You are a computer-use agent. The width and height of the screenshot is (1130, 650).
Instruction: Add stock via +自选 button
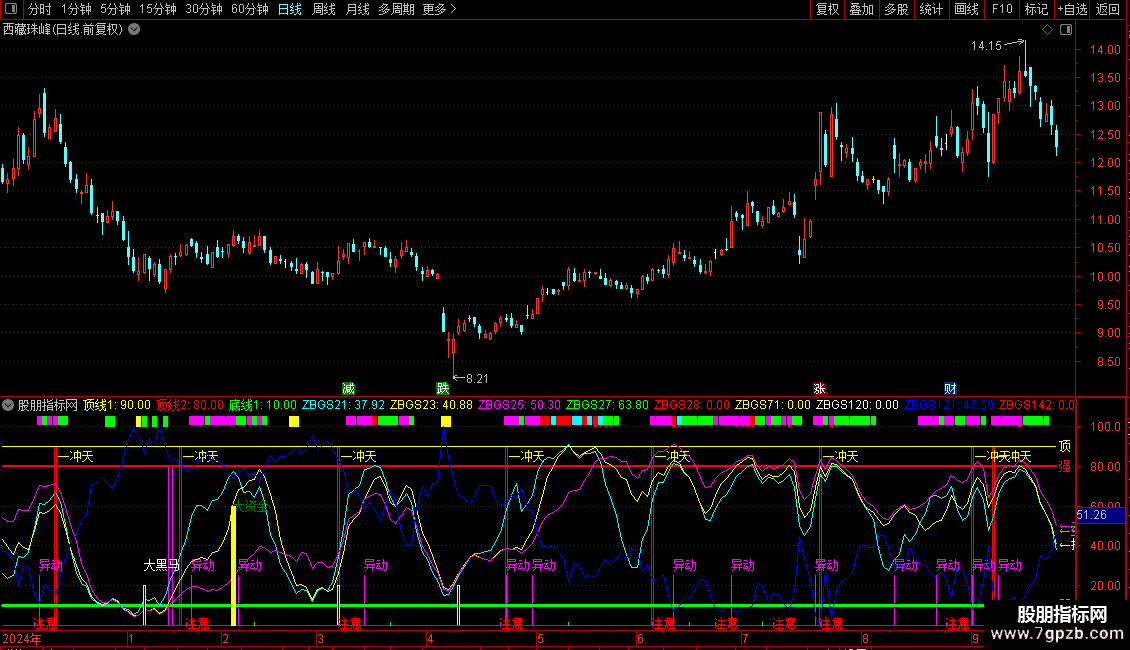(1072, 9)
